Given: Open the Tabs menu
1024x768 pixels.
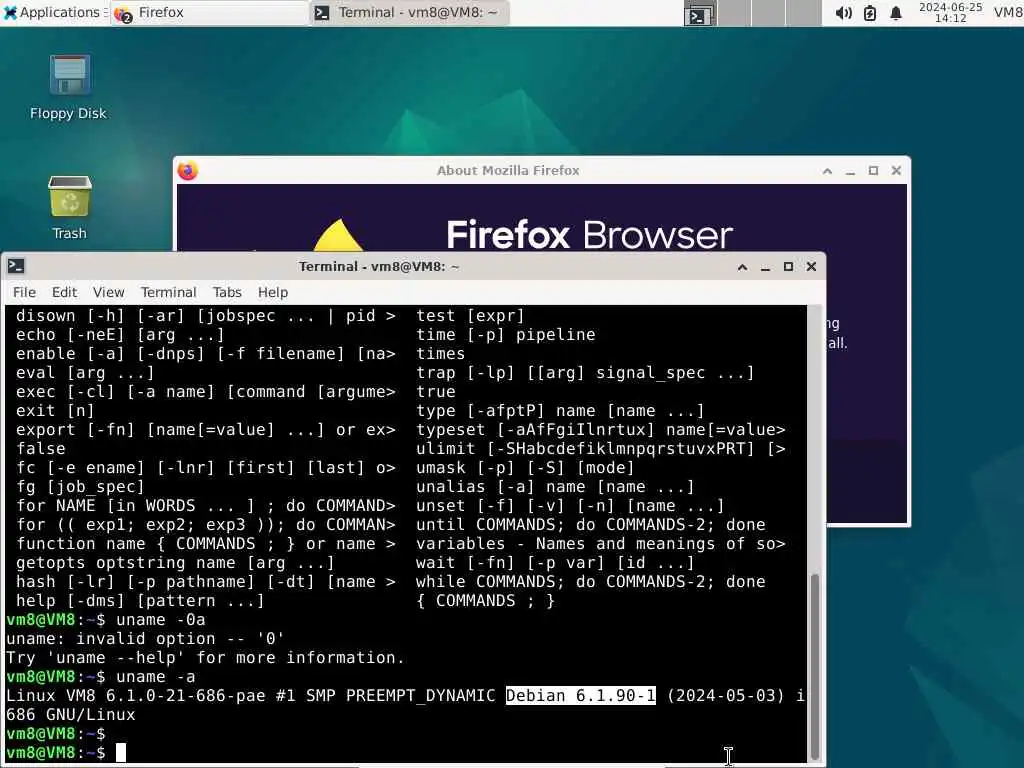Looking at the screenshot, I should coord(227,292).
